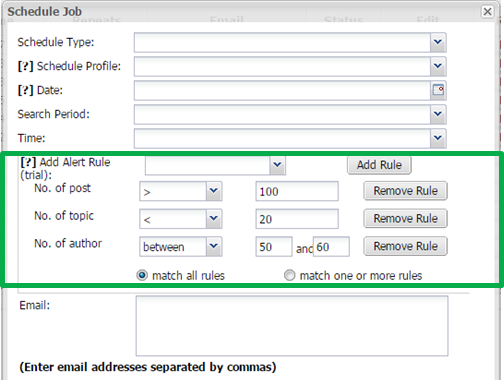Click the No. of topic value field 20
The height and width of the screenshot is (380, 504).
[297, 219]
